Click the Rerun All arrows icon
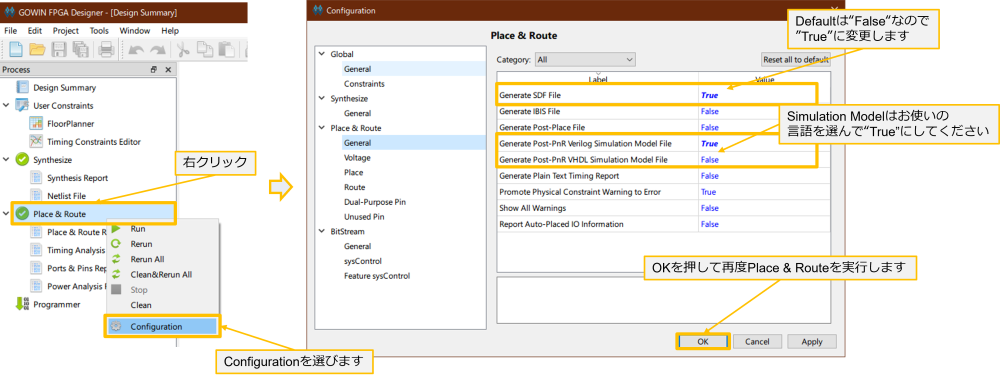 (x=116, y=259)
